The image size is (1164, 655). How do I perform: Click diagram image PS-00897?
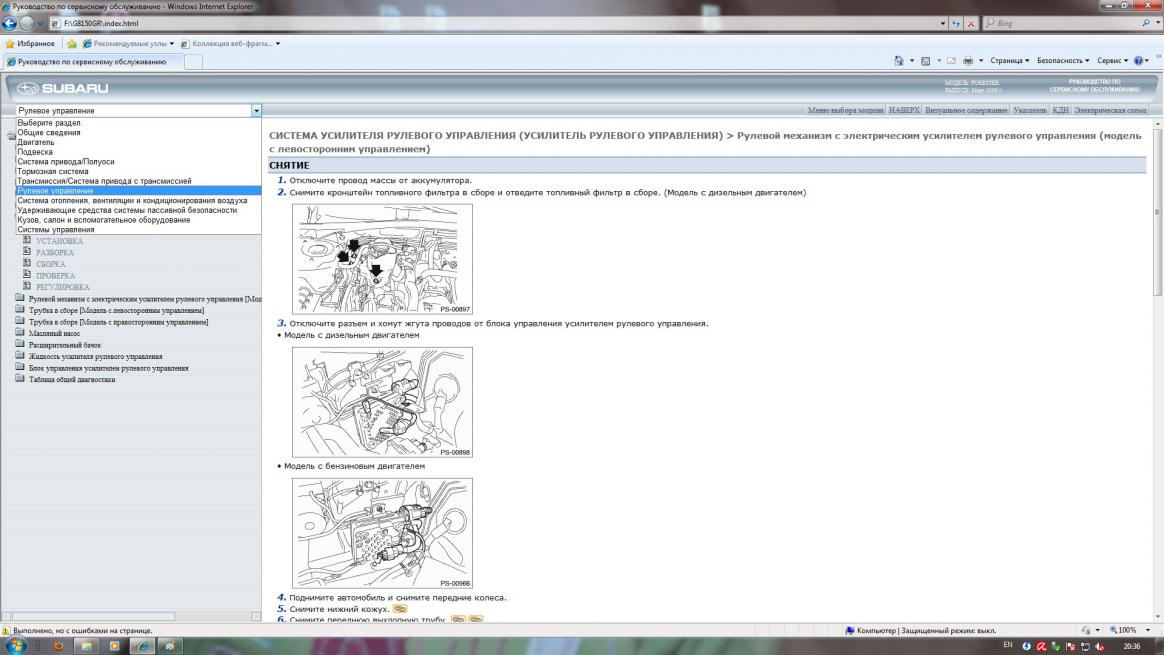coord(382,259)
